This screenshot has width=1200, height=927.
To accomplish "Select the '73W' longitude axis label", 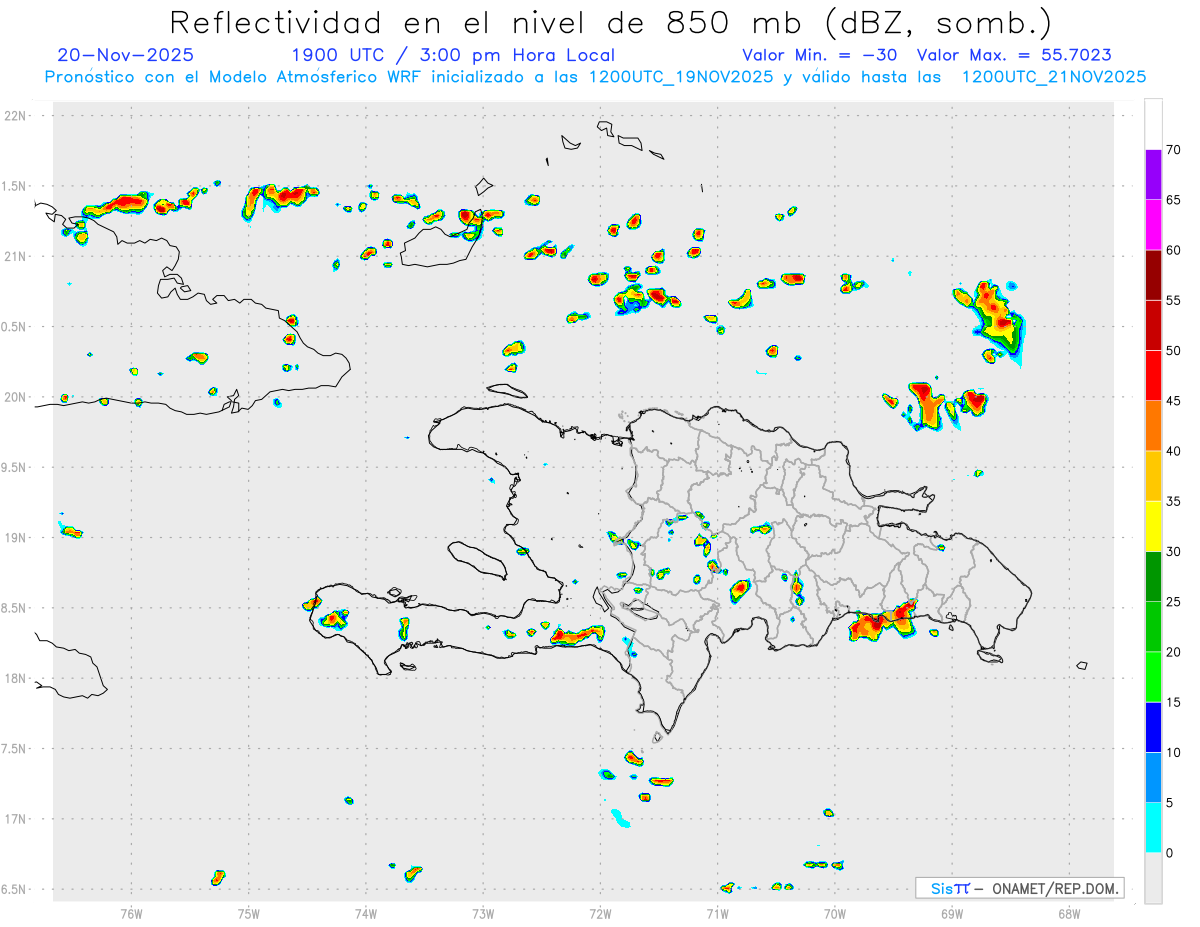I will (x=483, y=913).
